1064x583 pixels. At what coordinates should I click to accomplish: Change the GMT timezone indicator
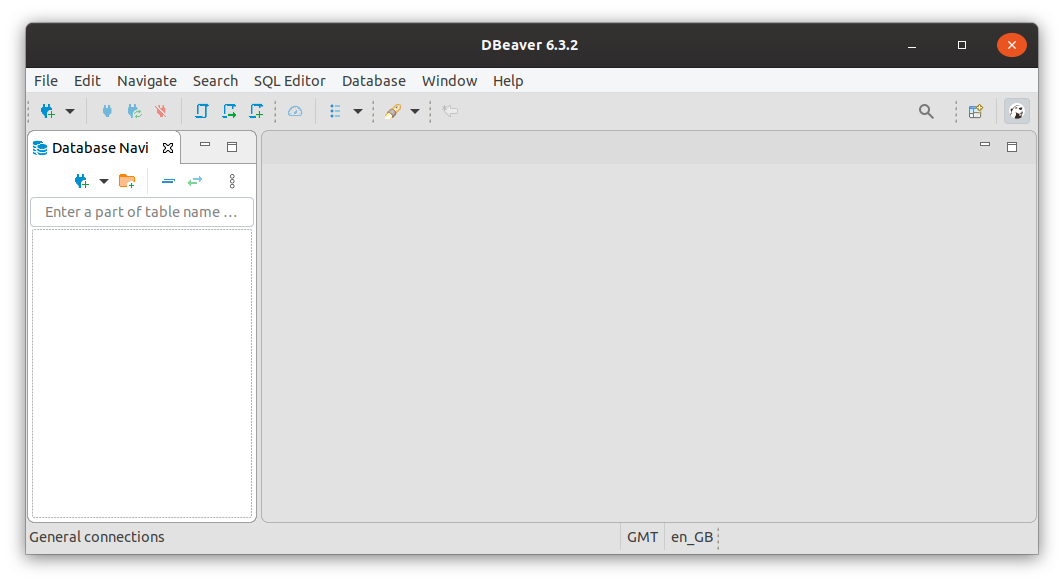click(643, 537)
